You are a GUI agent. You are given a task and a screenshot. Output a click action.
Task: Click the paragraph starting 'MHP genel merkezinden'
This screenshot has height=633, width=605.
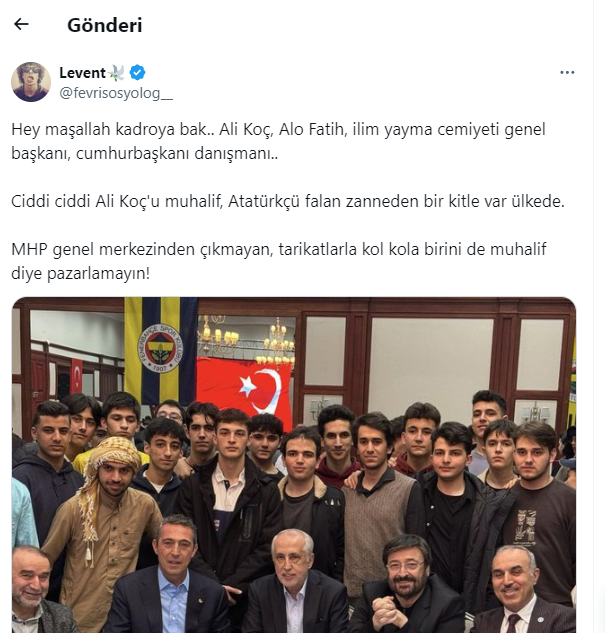(279, 261)
